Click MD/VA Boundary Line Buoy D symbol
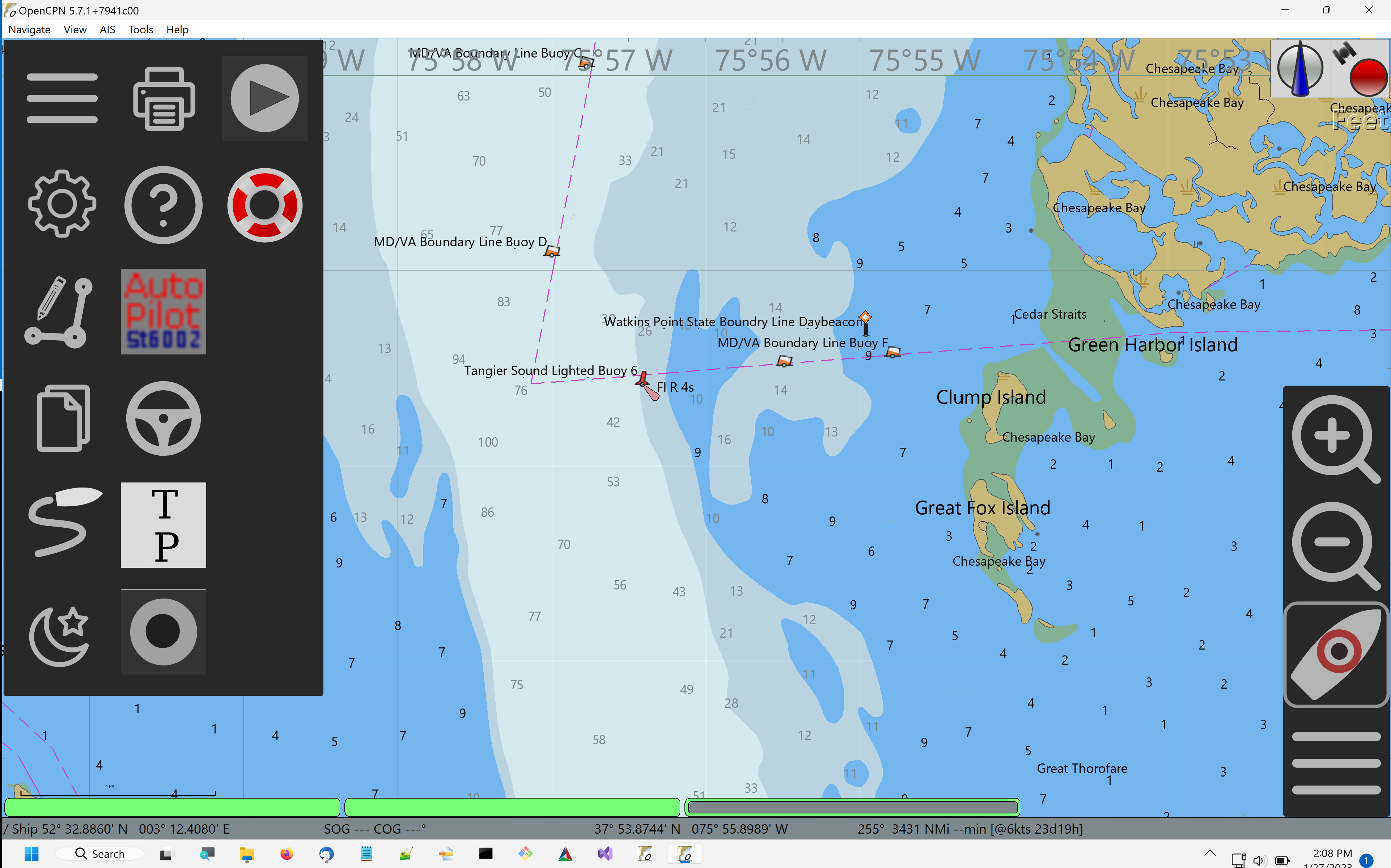The height and width of the screenshot is (868, 1391). 552,250
